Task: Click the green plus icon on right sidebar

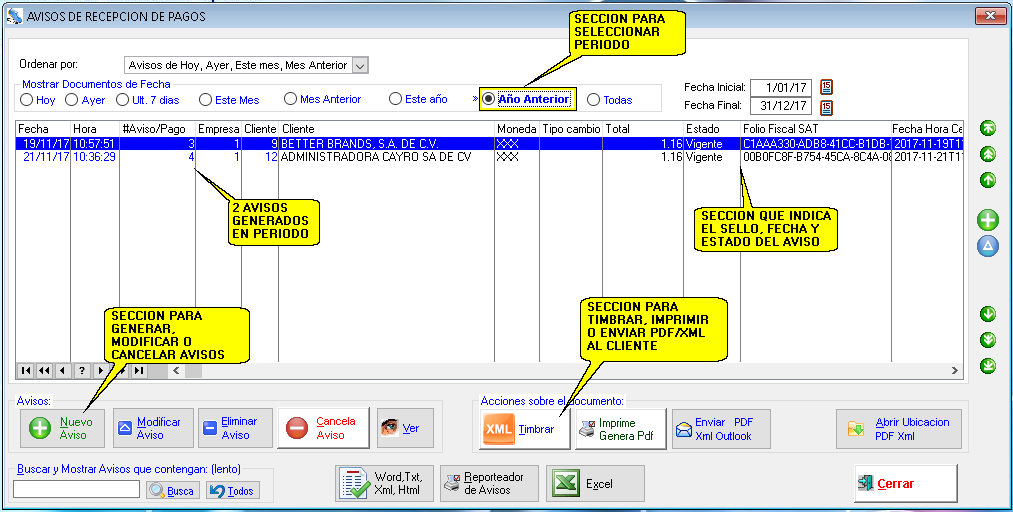Action: pos(988,221)
